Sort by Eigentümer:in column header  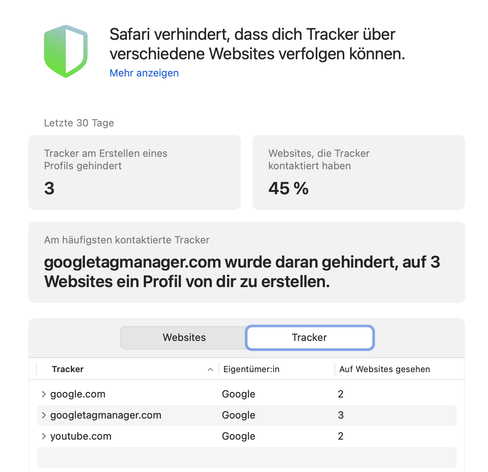[251, 369]
